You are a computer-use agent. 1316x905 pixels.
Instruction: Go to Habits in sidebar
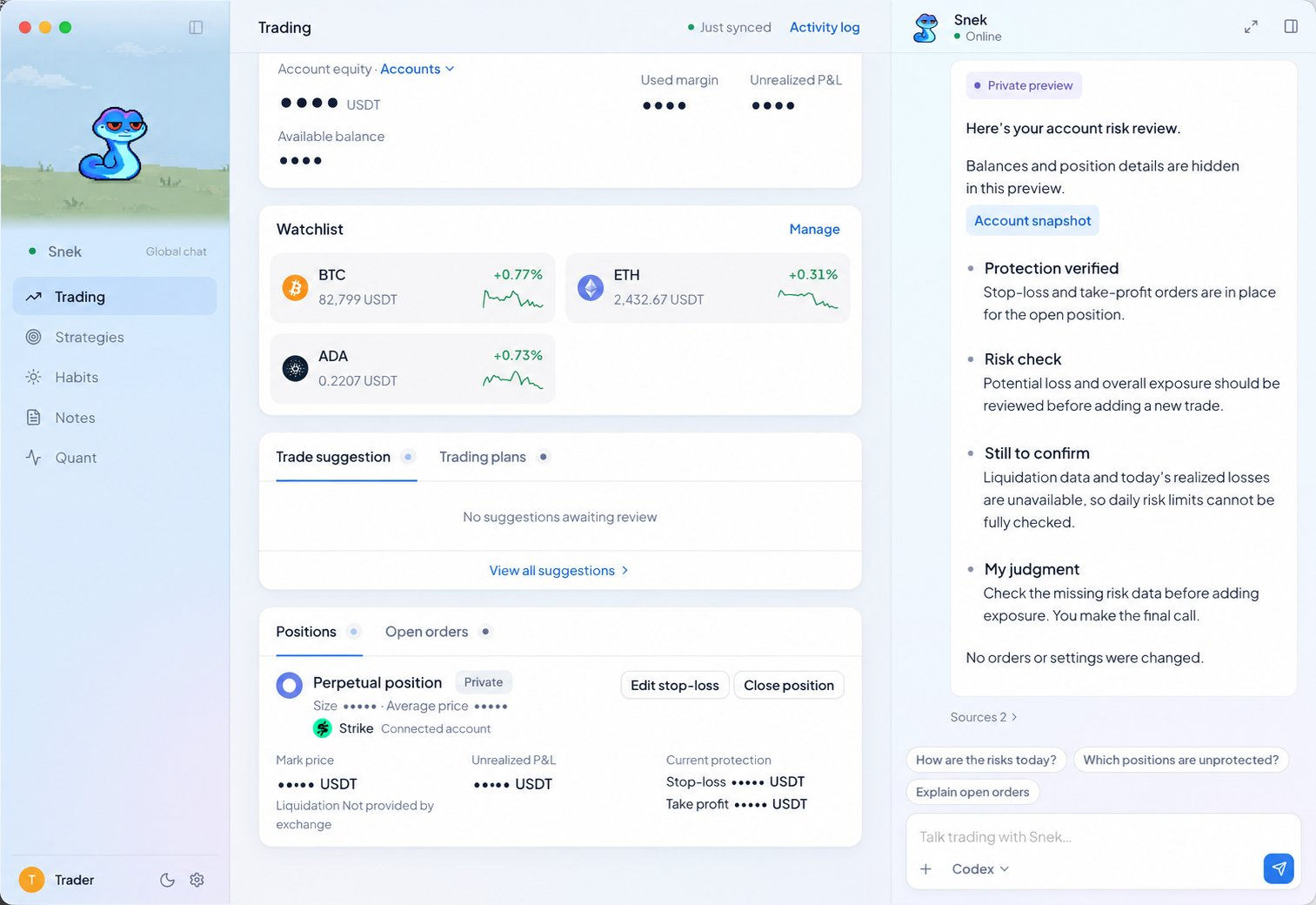pos(115,377)
